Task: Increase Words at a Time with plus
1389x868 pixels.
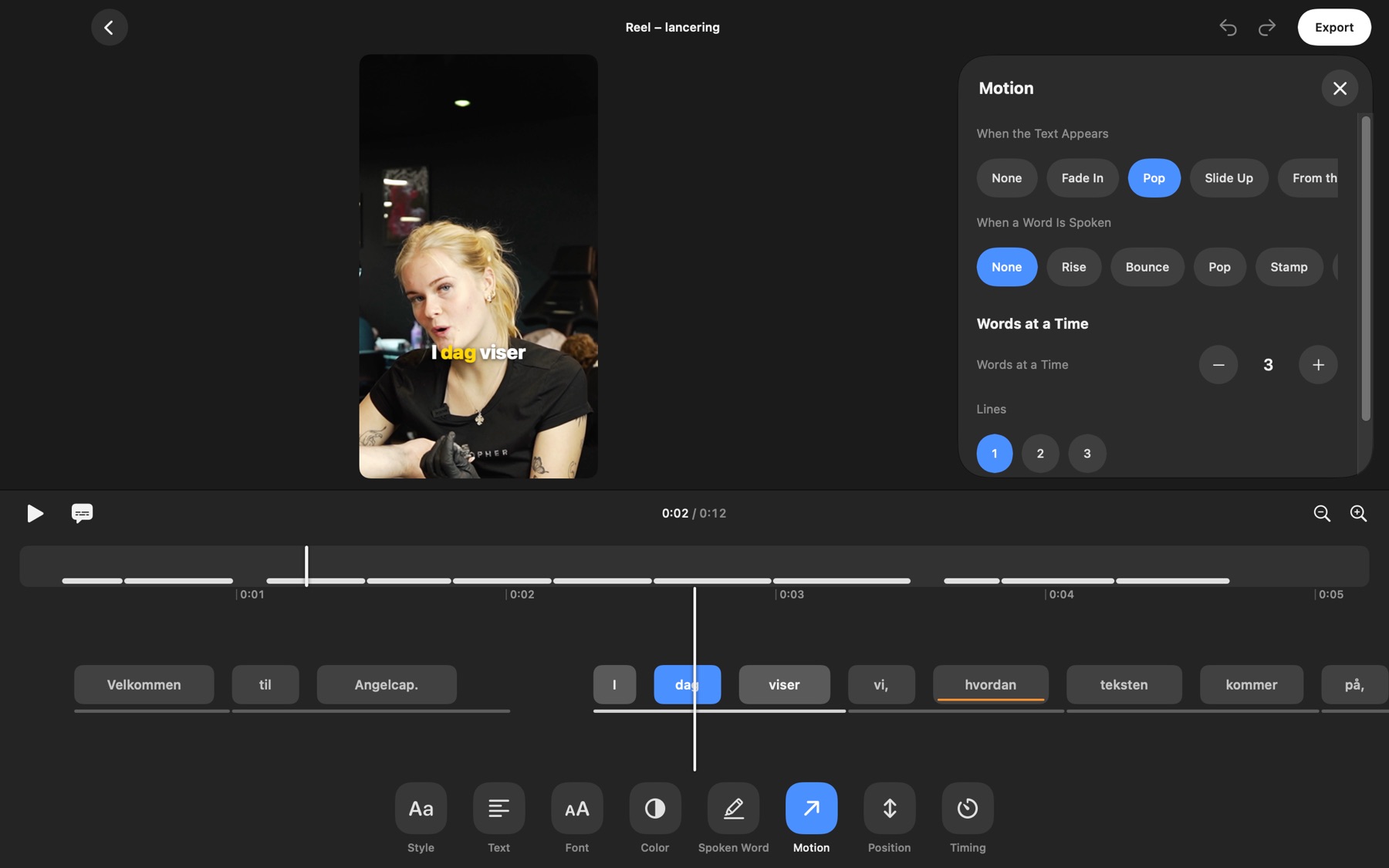Action: point(1318,364)
